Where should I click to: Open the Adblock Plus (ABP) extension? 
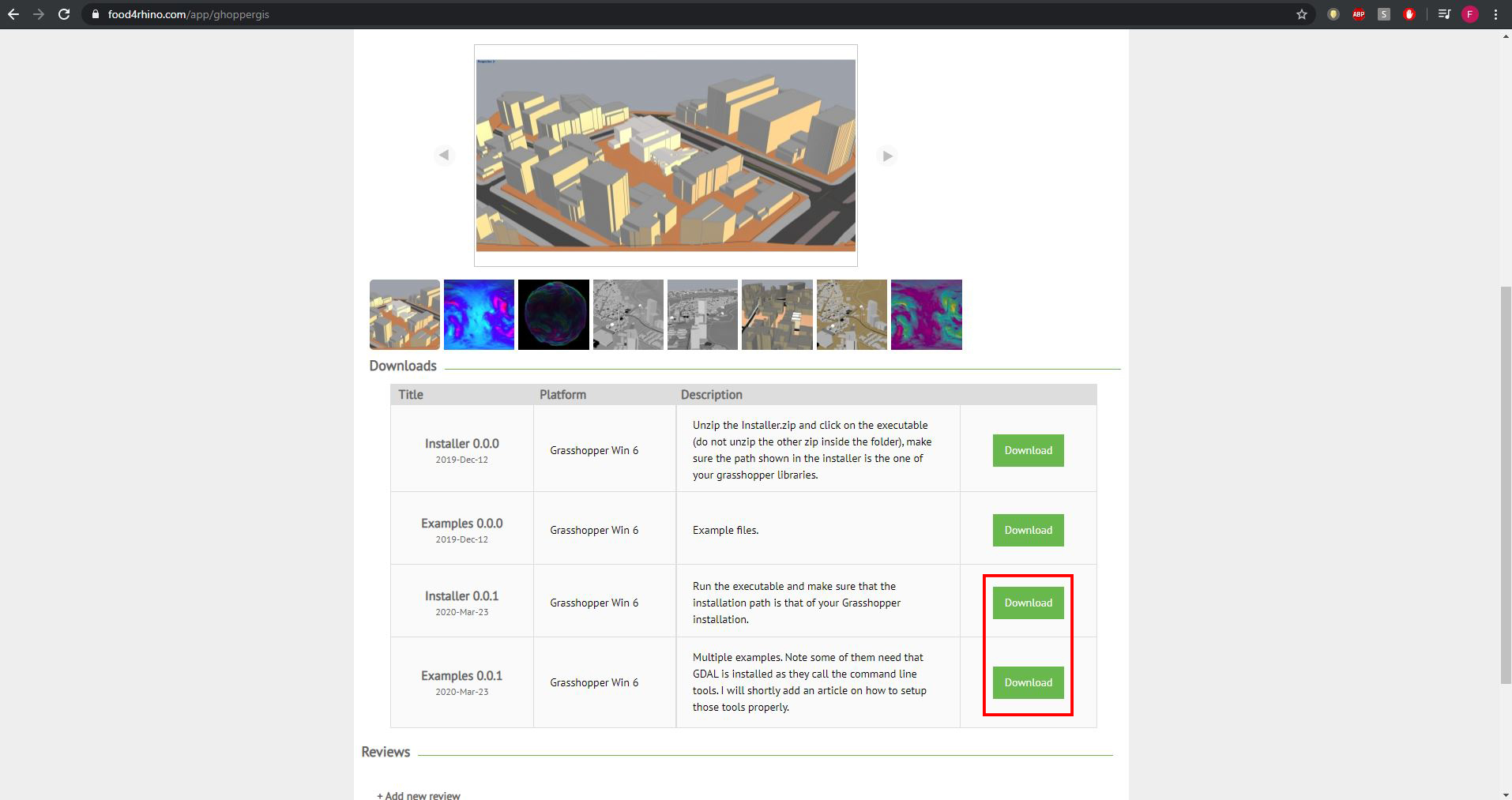point(1359,14)
